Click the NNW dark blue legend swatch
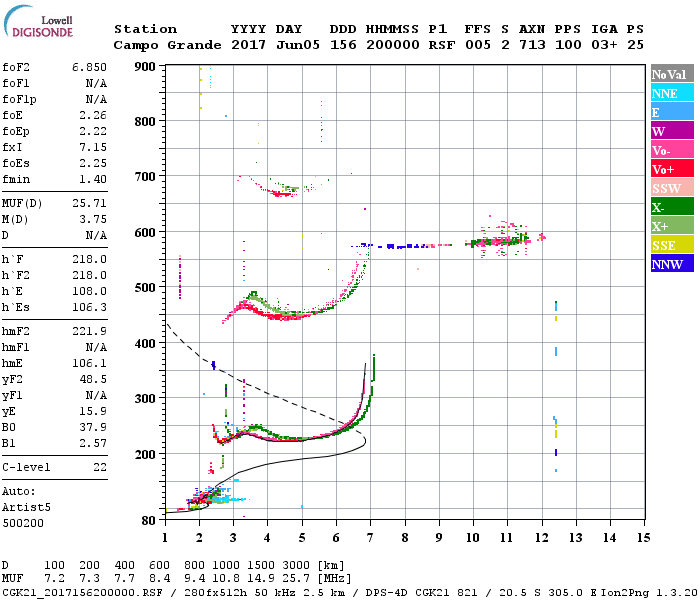The image size is (700, 600). point(671,265)
